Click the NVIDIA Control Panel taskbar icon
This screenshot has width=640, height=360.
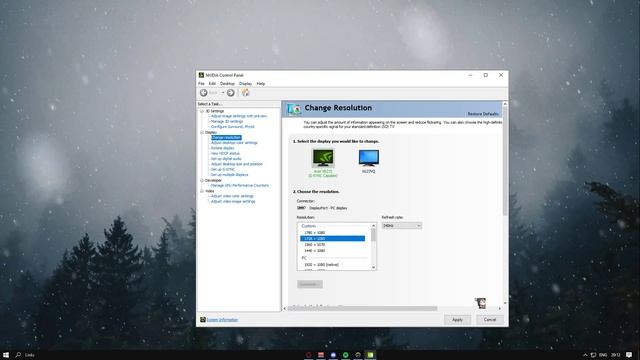coord(370,355)
